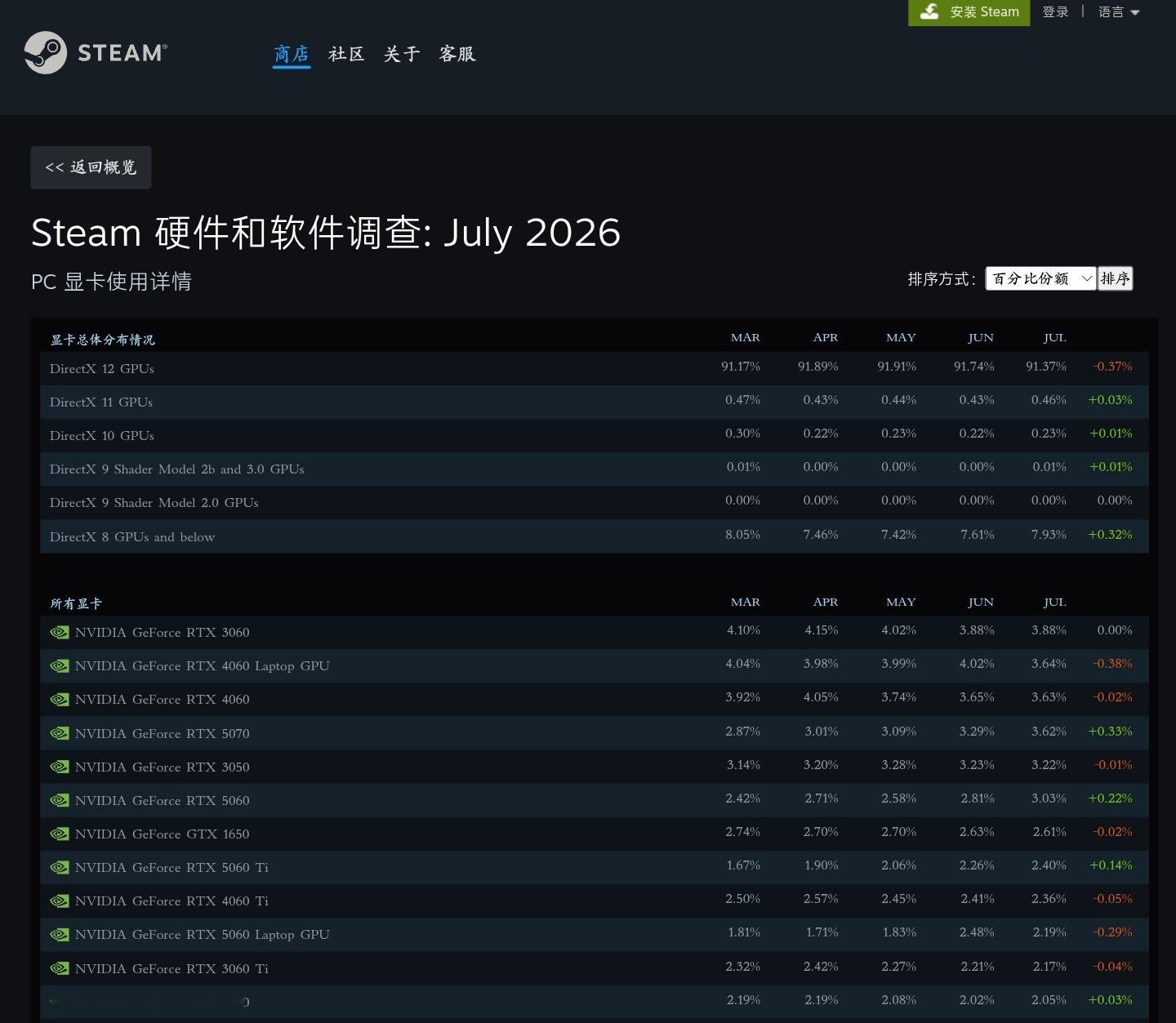Click the NVIDIA GeForce RTX 4060 Ti name
The image size is (1176, 1023).
[x=171, y=901]
